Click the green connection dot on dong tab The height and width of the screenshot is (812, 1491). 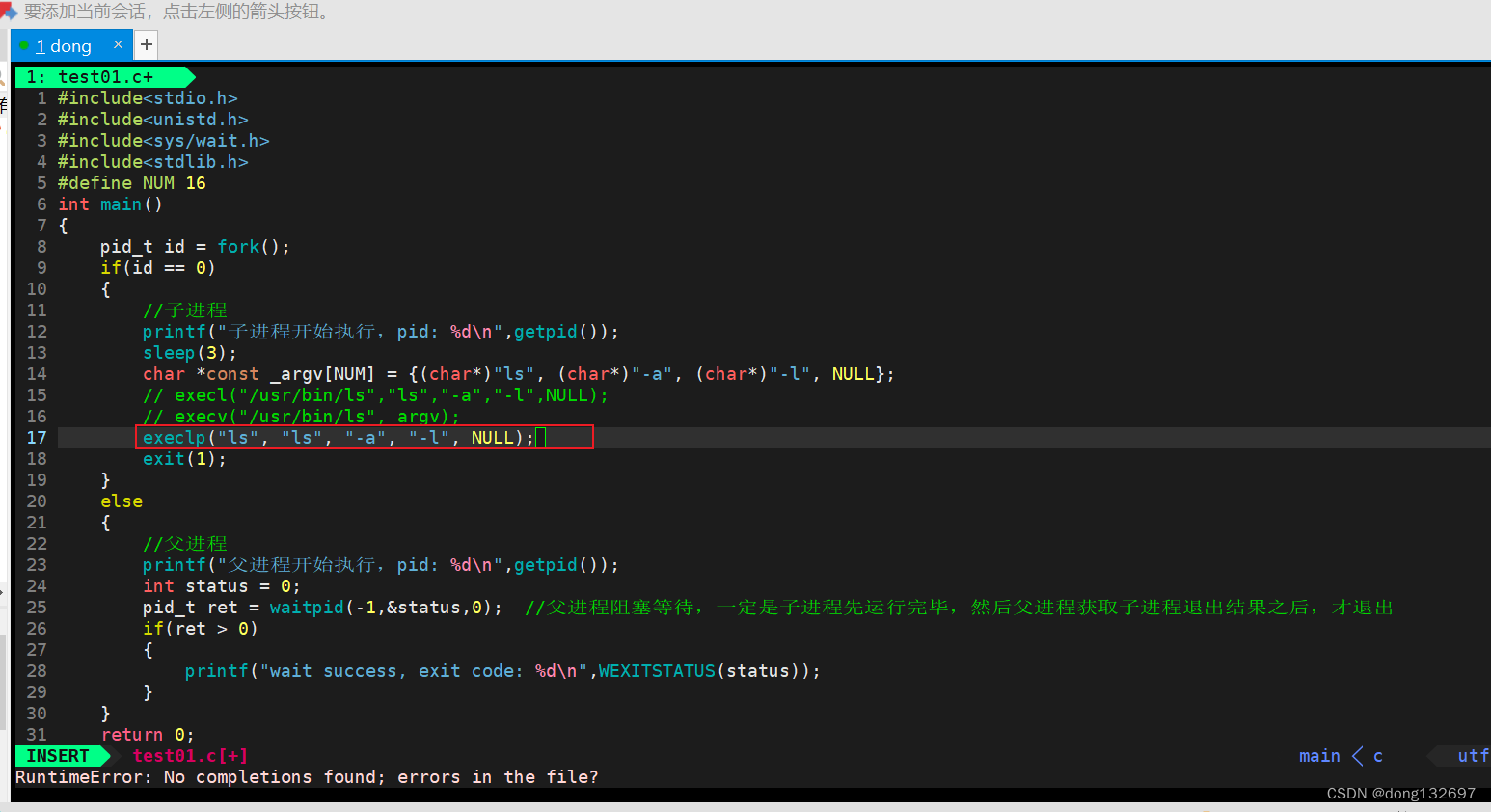[24, 45]
